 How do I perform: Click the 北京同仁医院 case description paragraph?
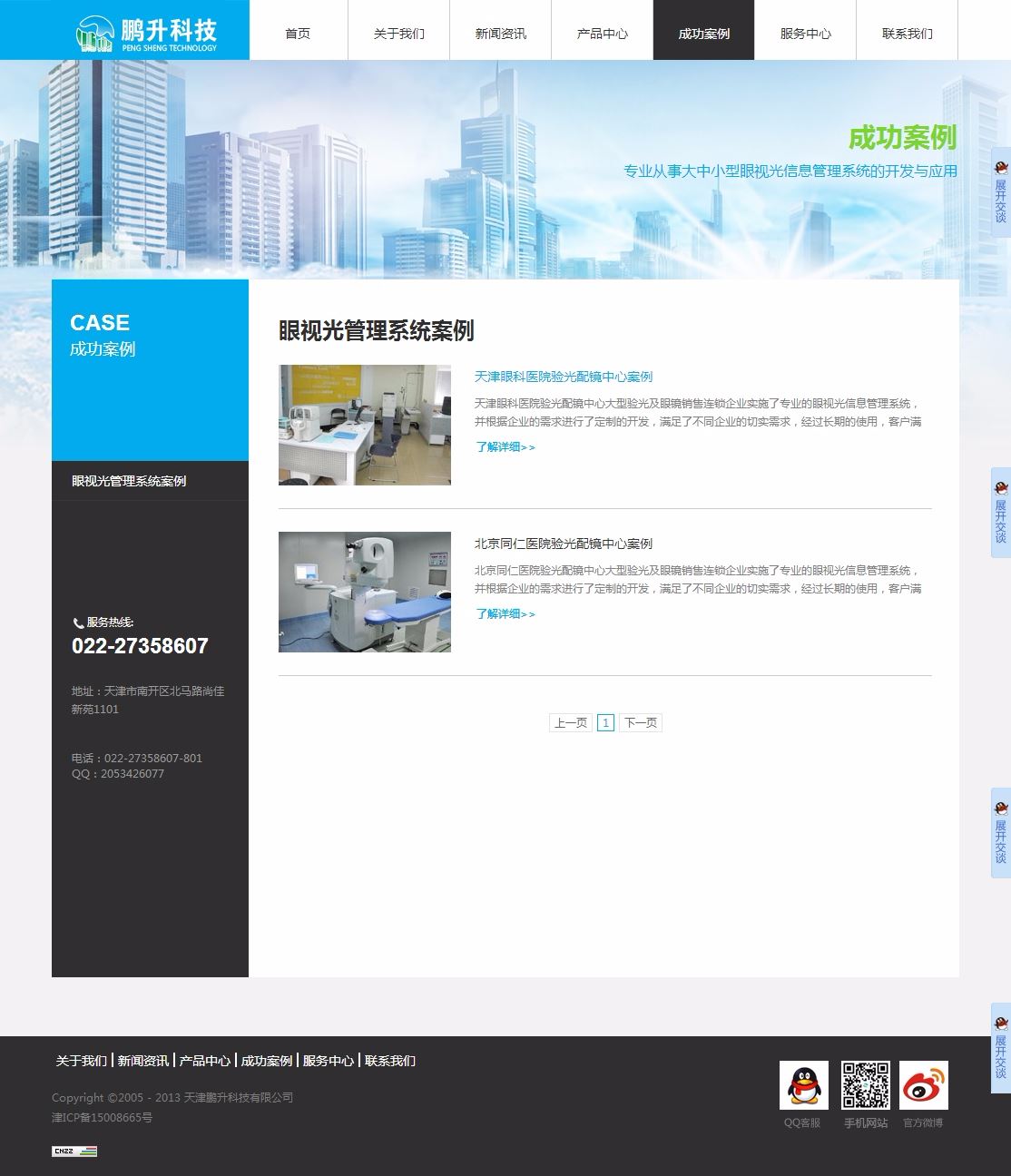698,580
